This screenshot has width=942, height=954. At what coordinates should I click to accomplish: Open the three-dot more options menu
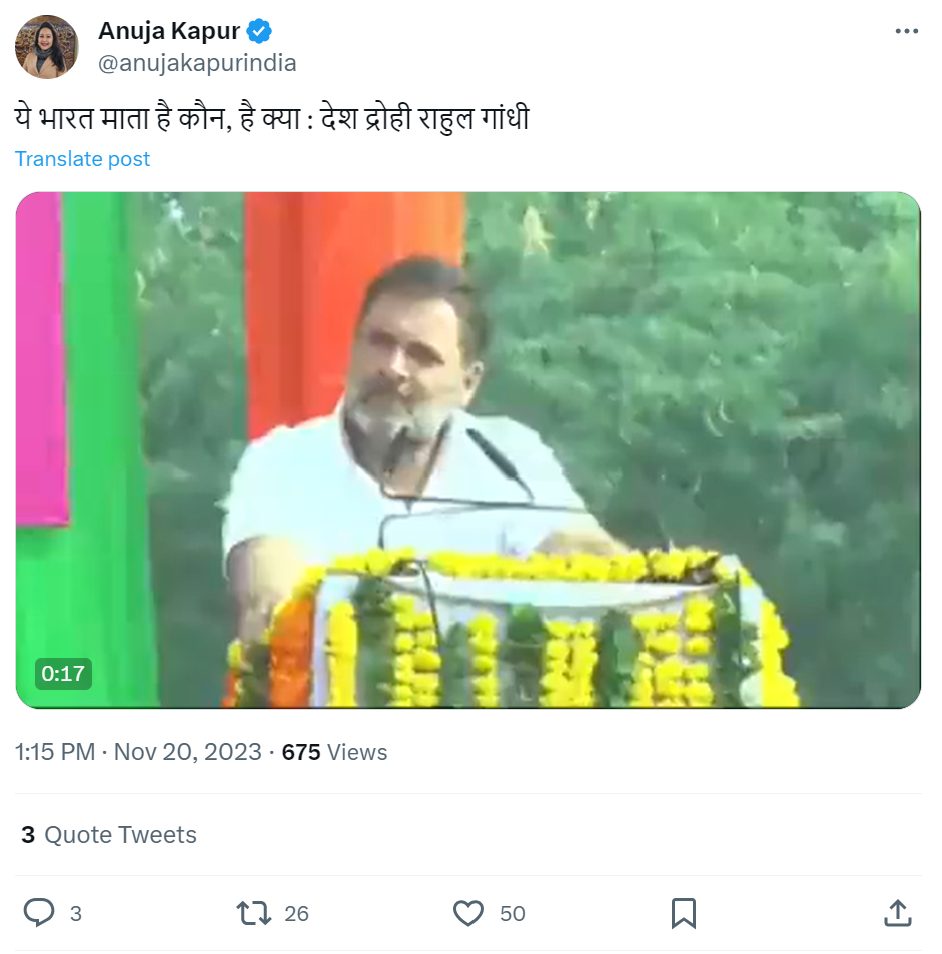pos(906,31)
